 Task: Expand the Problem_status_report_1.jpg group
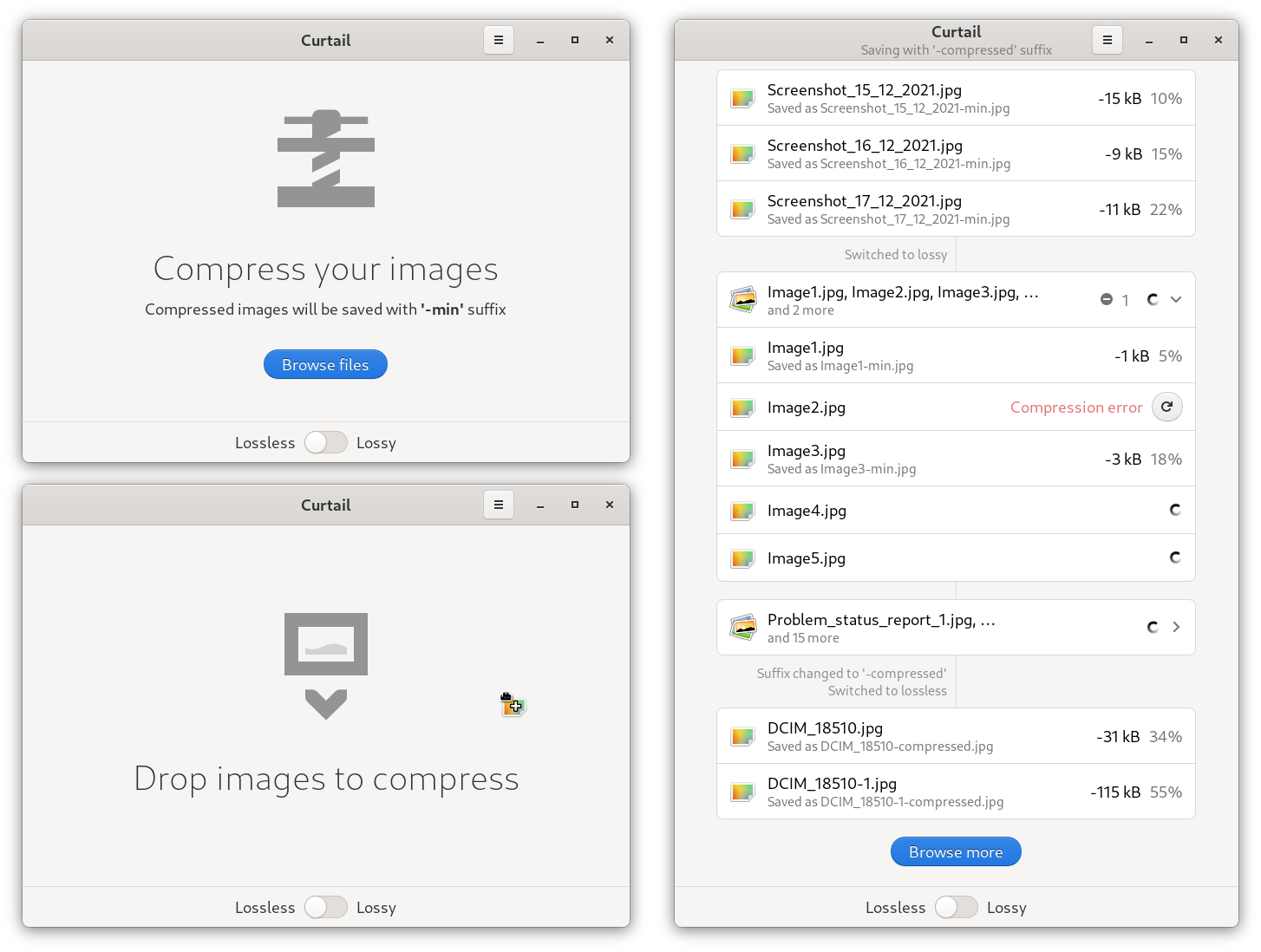coord(1176,627)
